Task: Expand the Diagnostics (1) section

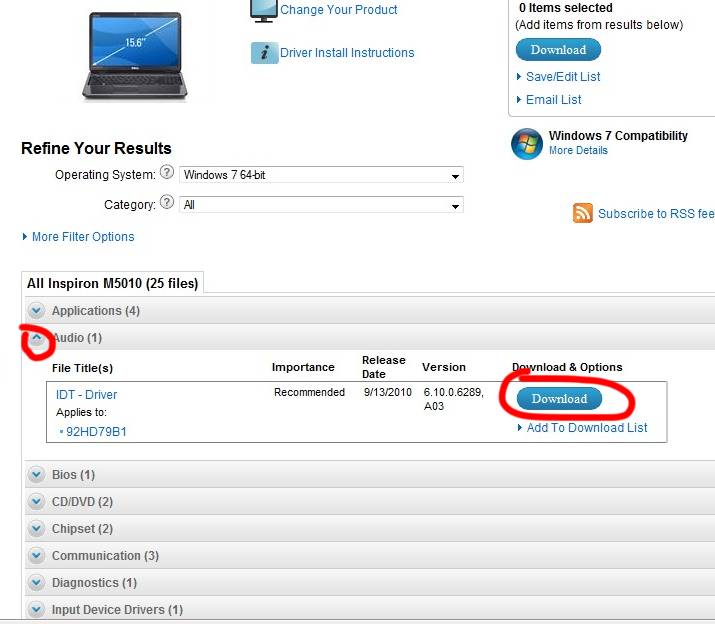Action: (36, 582)
